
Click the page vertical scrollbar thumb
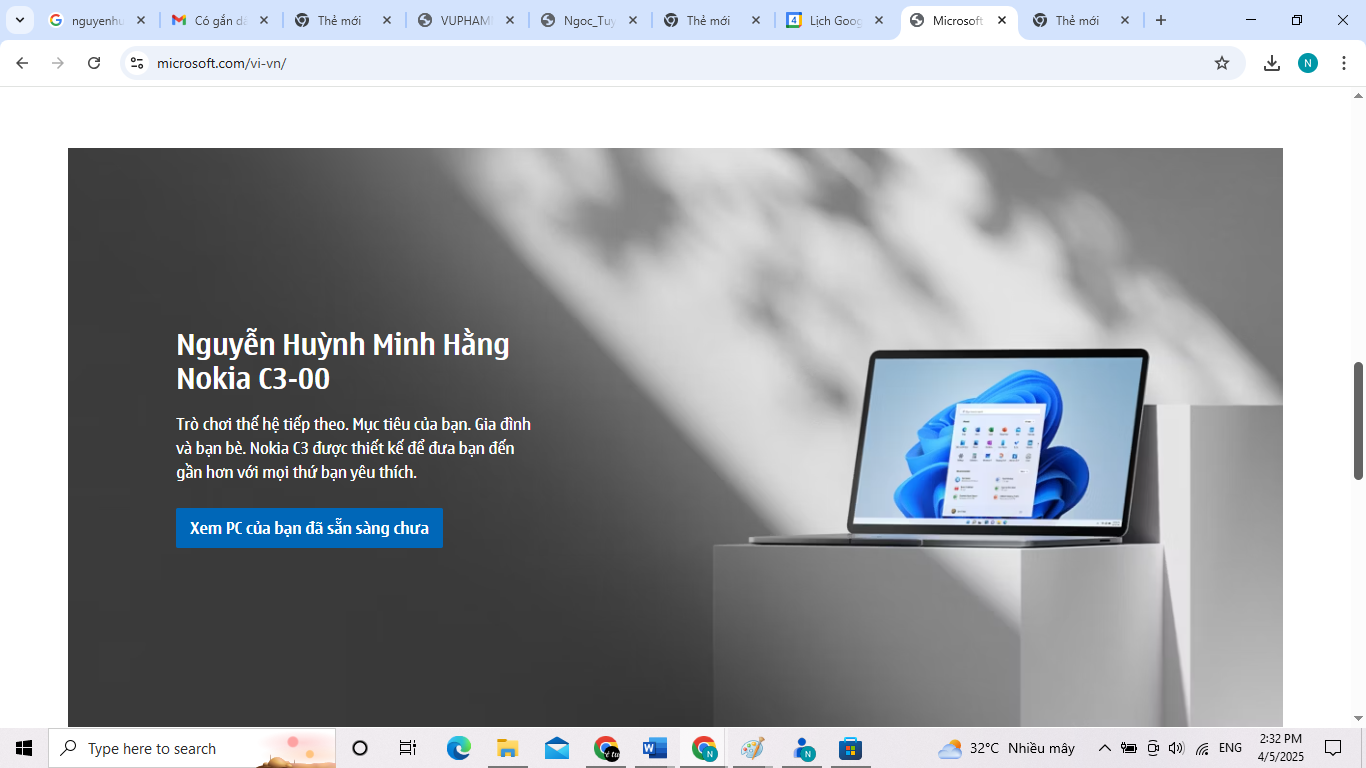tap(1358, 420)
